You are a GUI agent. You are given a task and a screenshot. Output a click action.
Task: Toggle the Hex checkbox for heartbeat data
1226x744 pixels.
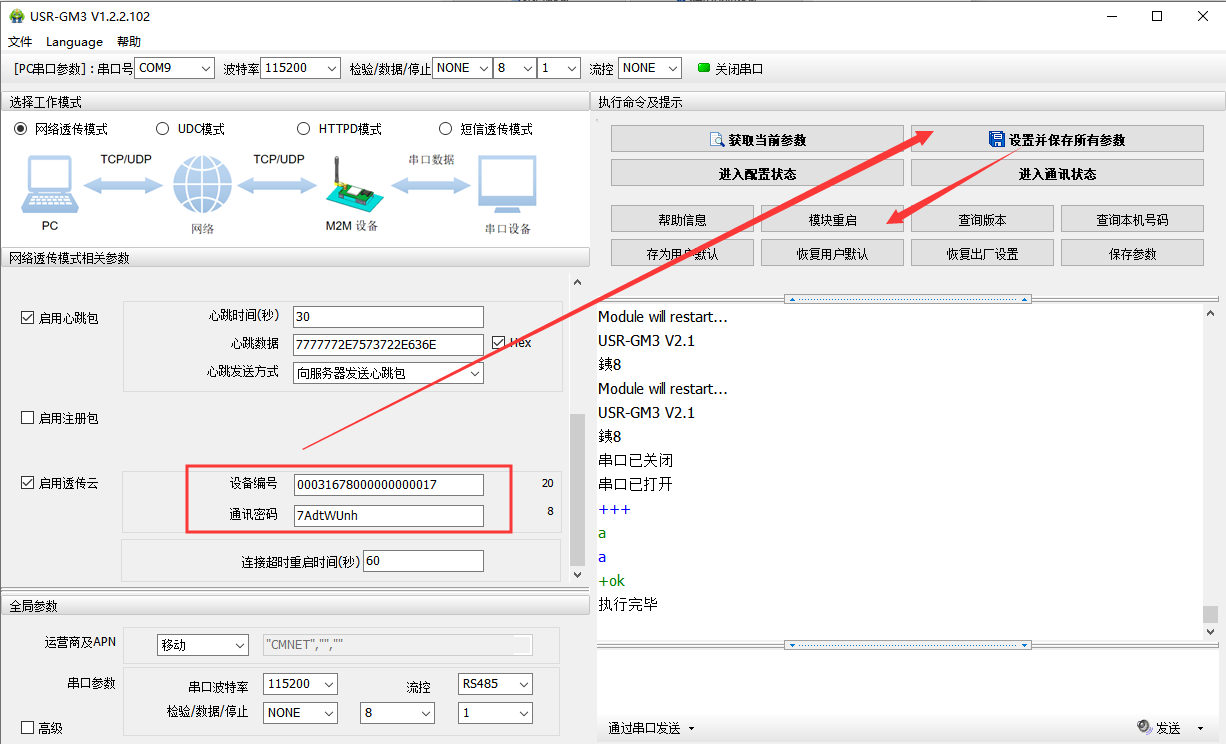click(x=499, y=343)
